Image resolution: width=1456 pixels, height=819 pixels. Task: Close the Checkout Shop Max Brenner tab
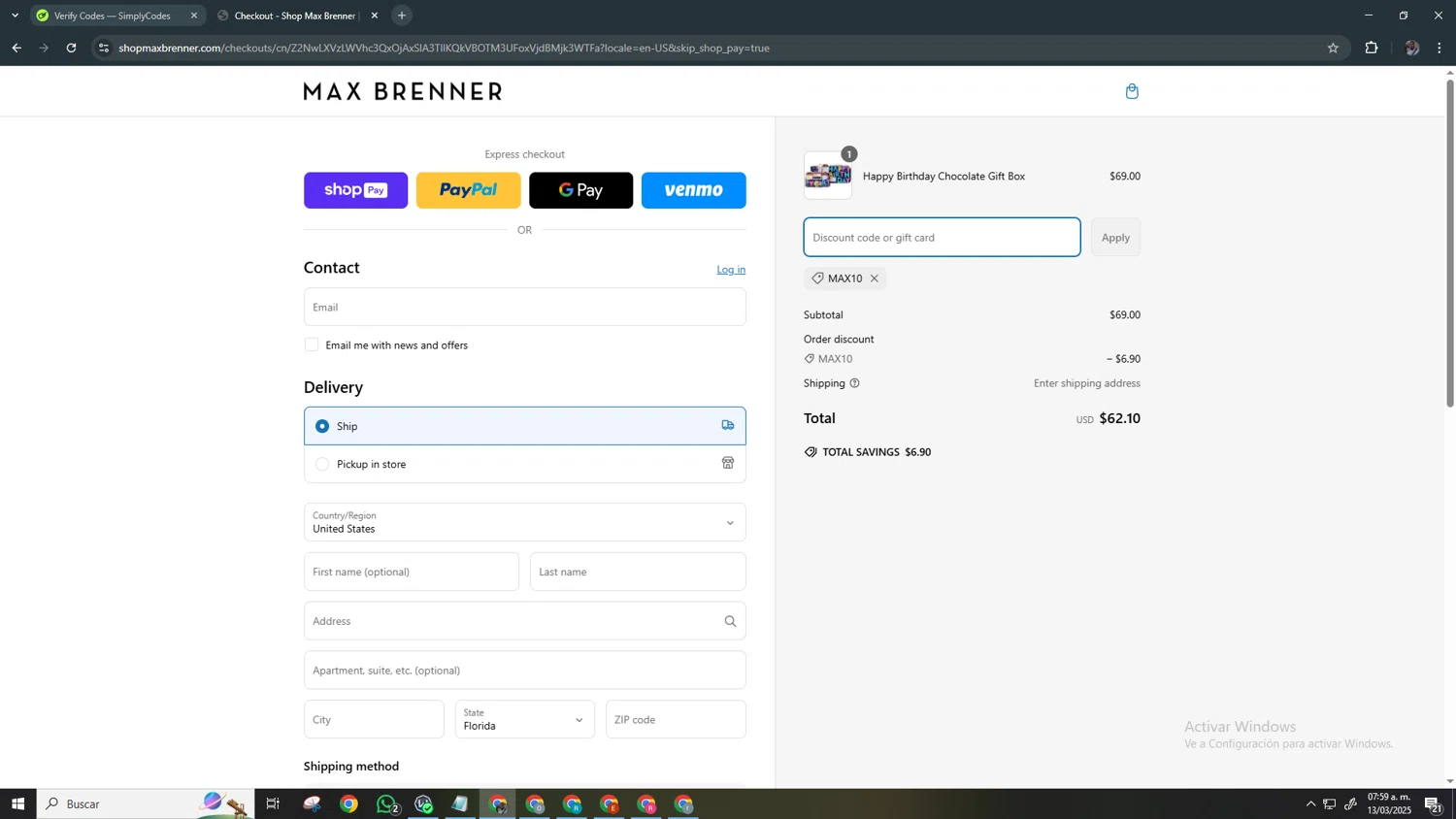(375, 16)
